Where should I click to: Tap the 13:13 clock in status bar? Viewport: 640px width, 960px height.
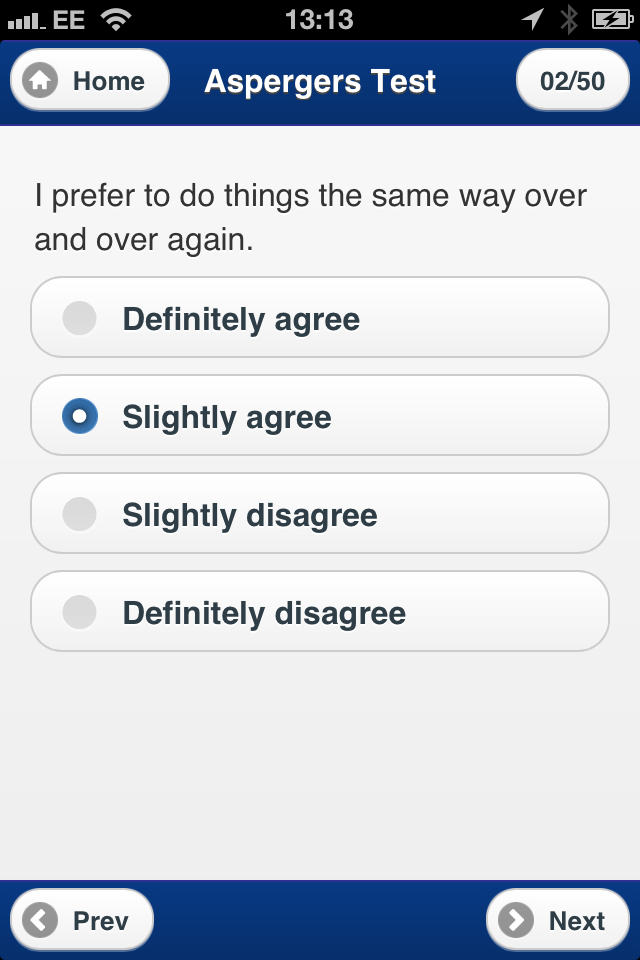coord(319,19)
